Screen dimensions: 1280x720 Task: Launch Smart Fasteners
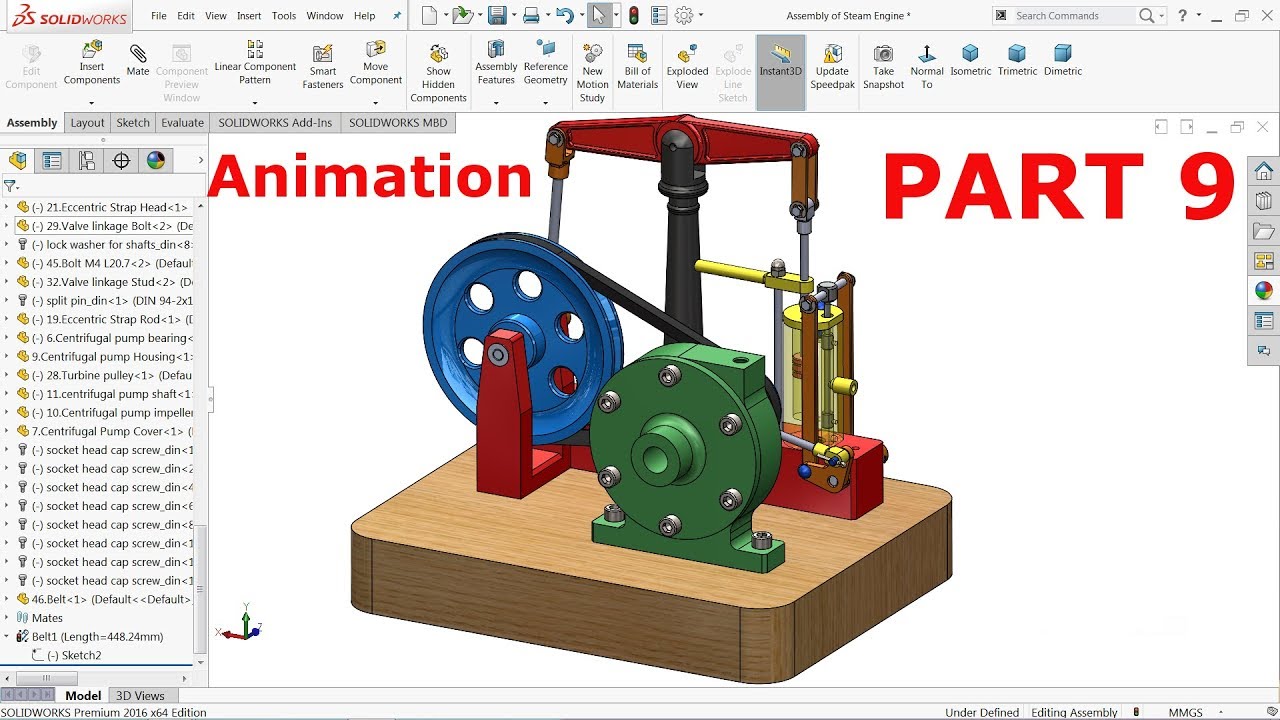tap(323, 67)
